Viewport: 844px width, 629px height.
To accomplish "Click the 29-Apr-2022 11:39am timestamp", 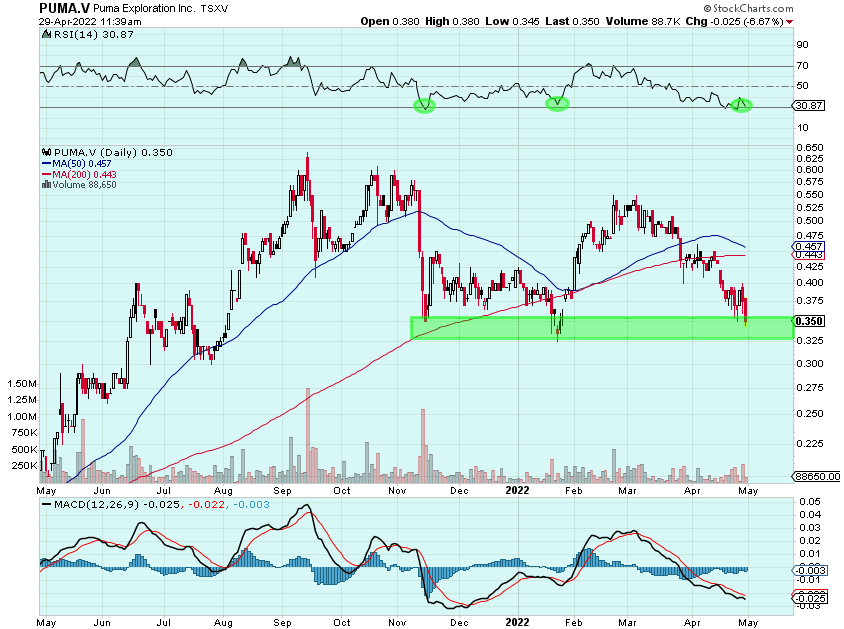I will point(90,22).
